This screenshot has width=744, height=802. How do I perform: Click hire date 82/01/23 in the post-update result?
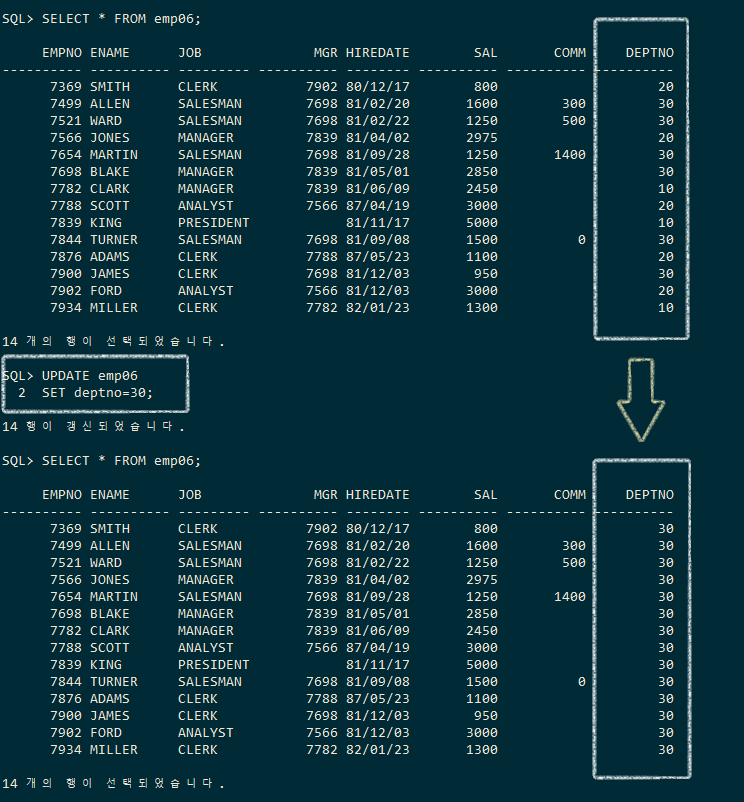pos(378,750)
